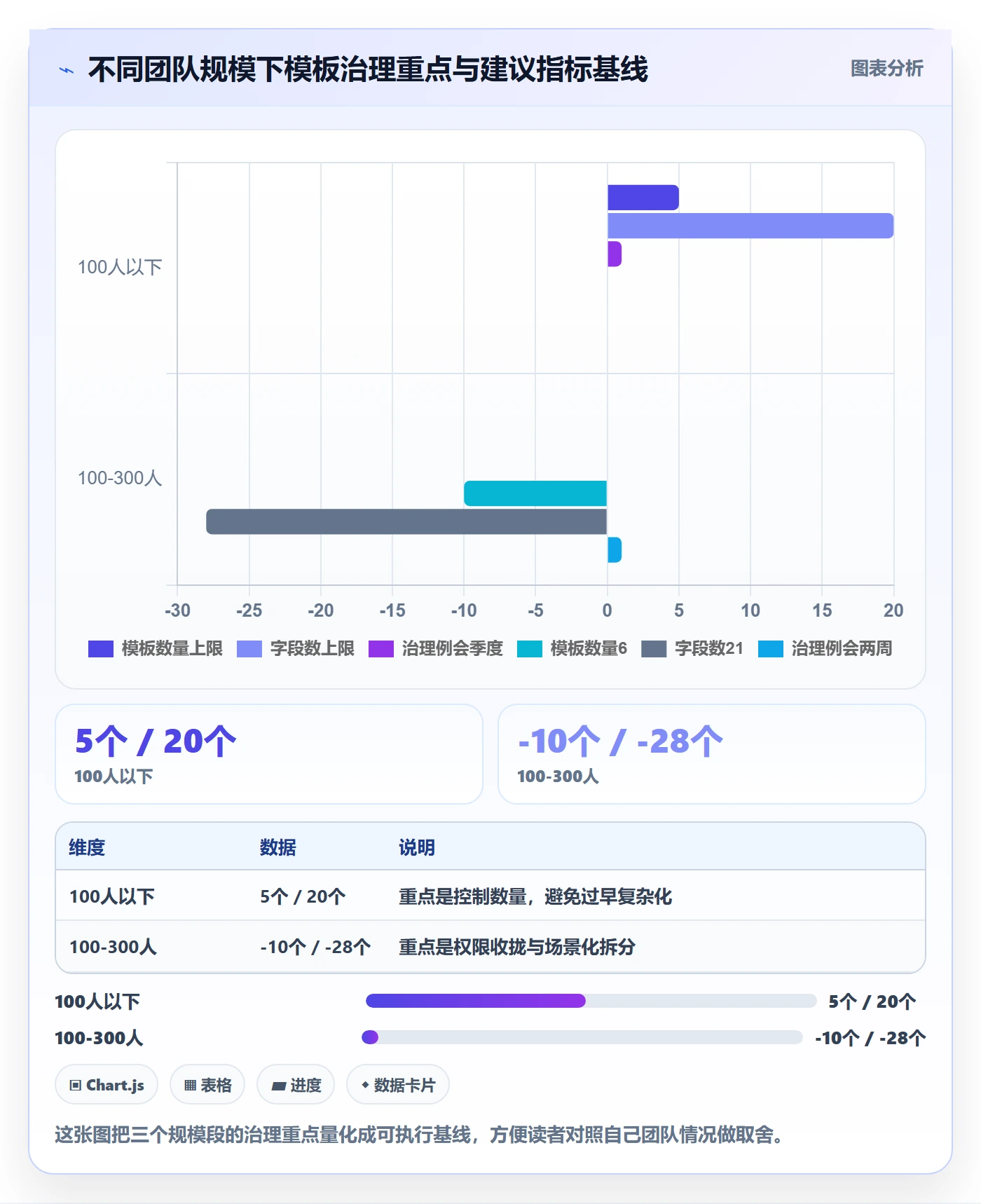This screenshot has width=981, height=1204.
Task: Click the lightning icon beside the card title
Action: (67, 70)
